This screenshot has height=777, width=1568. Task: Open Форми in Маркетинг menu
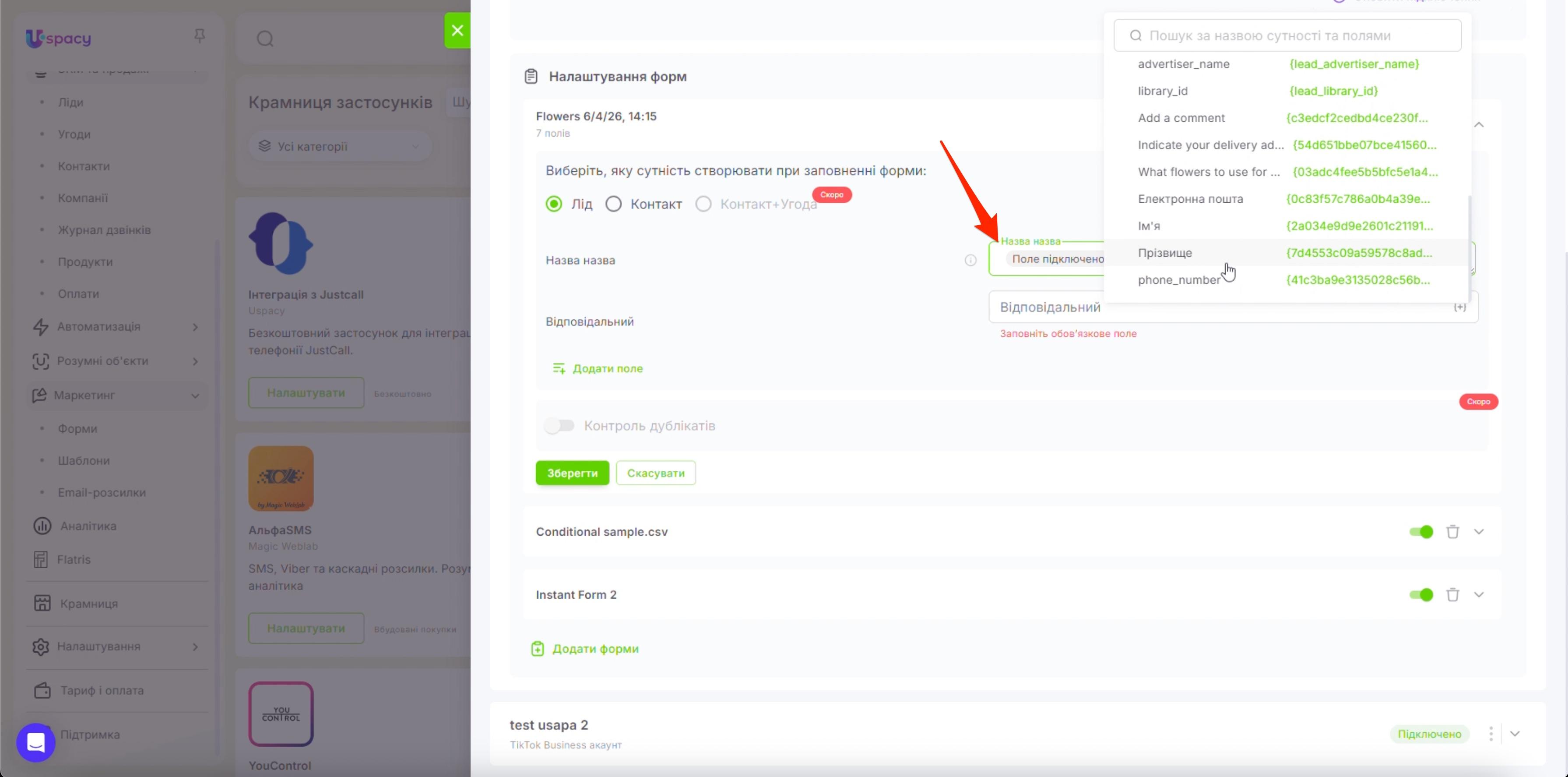77,429
